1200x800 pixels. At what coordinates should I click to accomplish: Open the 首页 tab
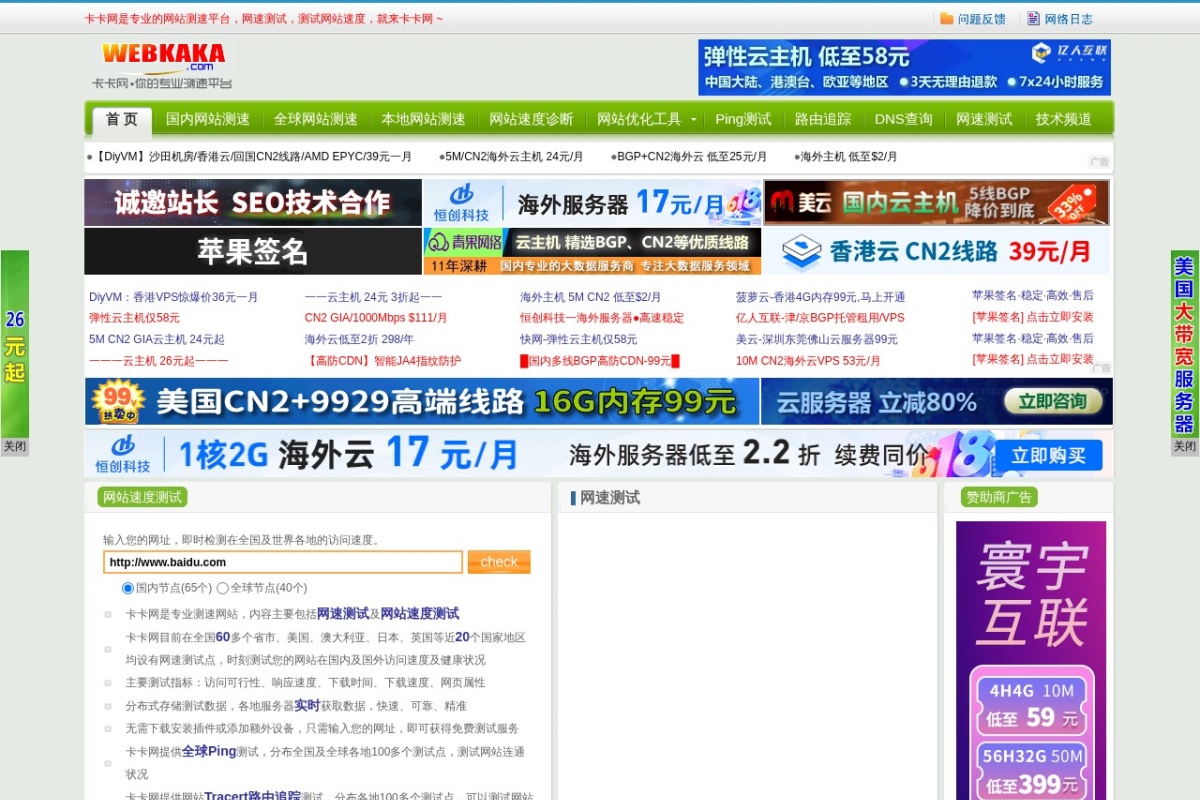pyautogui.click(x=122, y=120)
